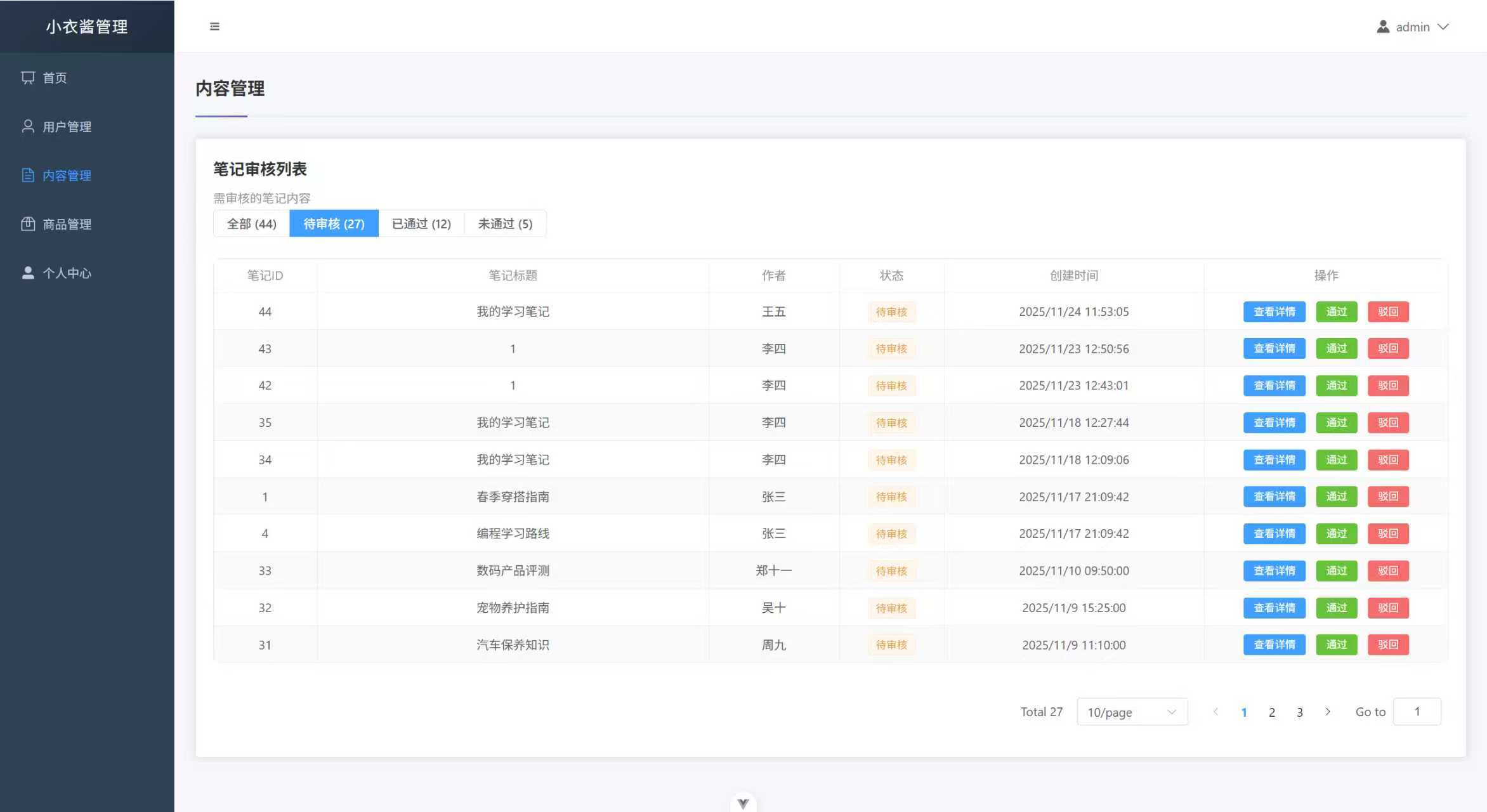Image resolution: width=1487 pixels, height=812 pixels.
Task: Click the Go to page input field
Action: 1417,712
